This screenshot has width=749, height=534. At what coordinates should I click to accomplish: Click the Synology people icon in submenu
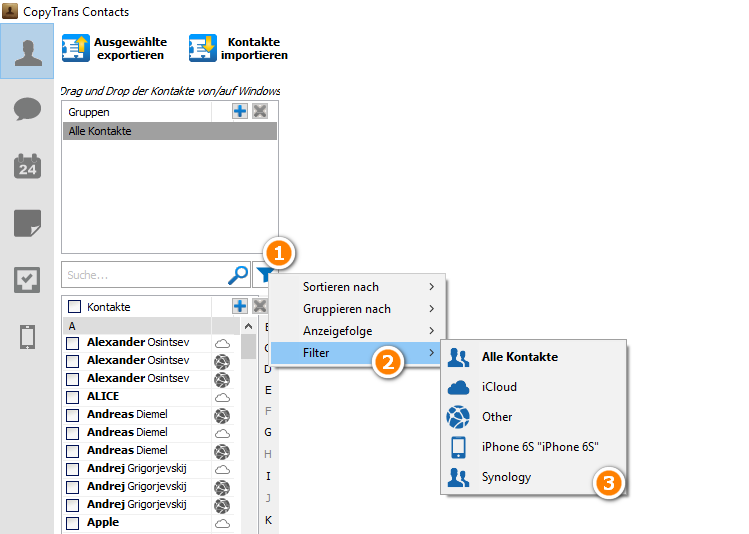pos(459,477)
